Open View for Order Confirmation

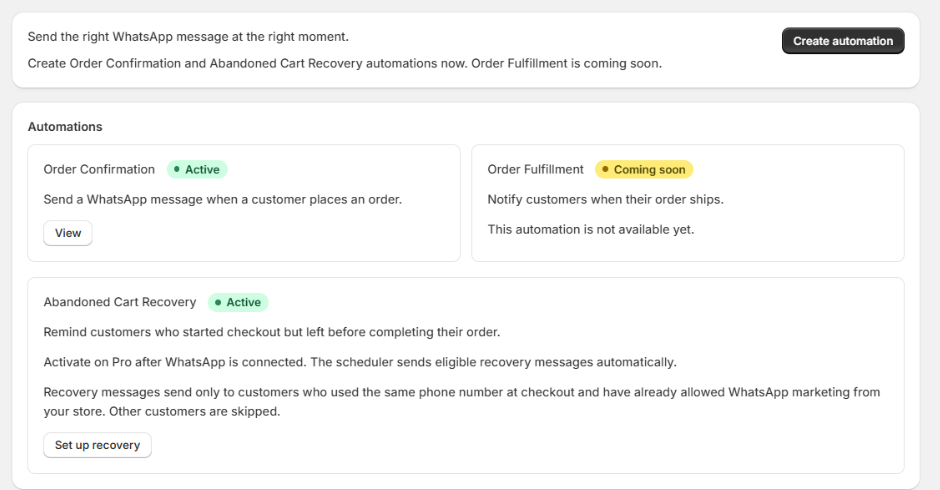68,233
